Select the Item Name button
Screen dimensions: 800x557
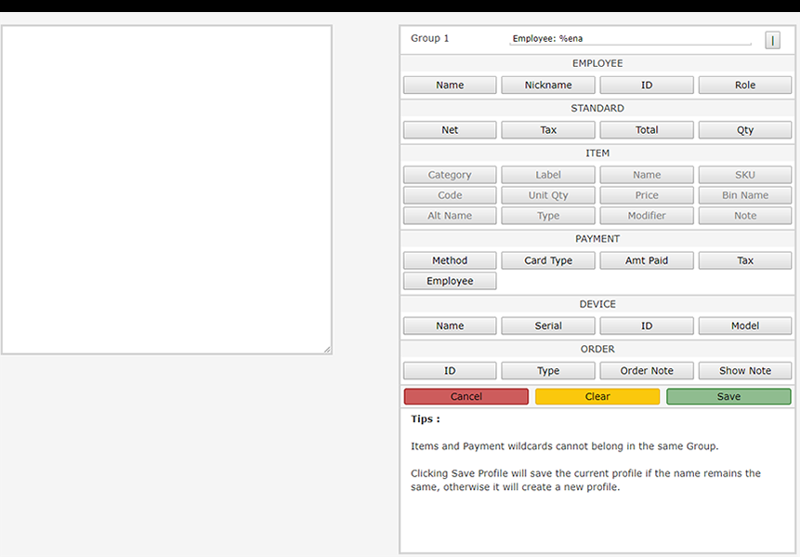click(x=646, y=175)
